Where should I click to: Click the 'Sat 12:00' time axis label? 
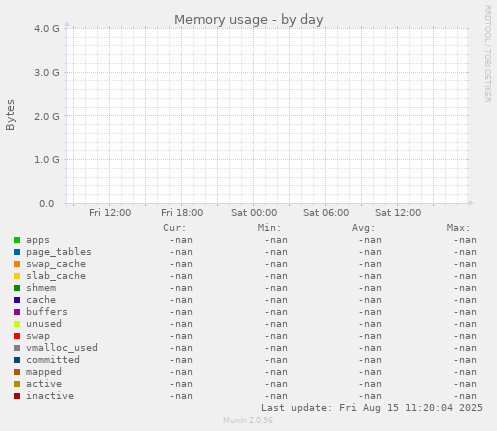(x=398, y=213)
